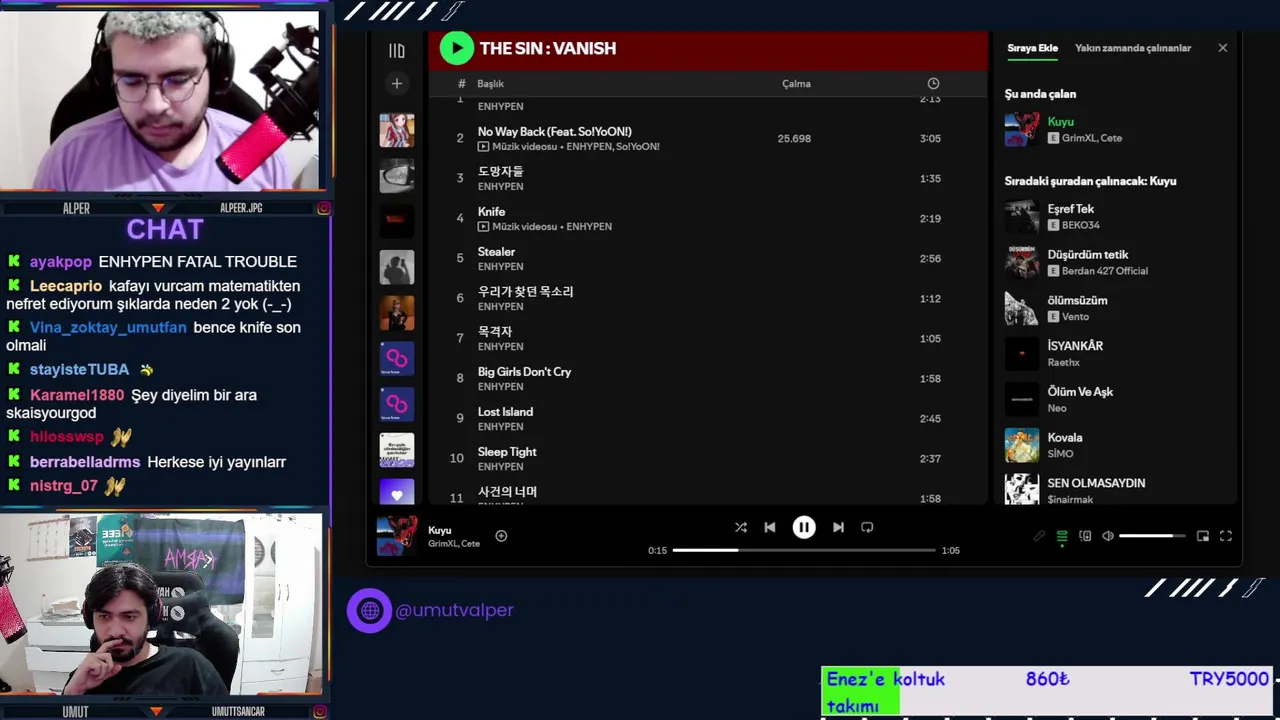
Task: Select the No Way Back track row
Action: pos(708,138)
